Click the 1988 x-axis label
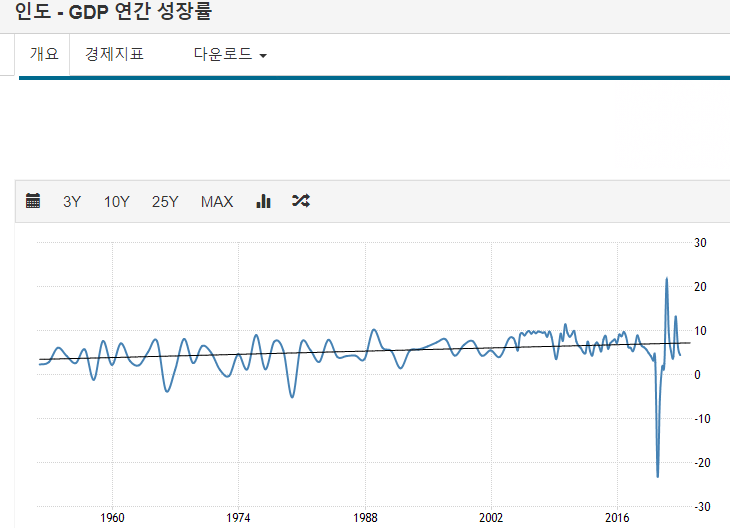 pos(365,517)
